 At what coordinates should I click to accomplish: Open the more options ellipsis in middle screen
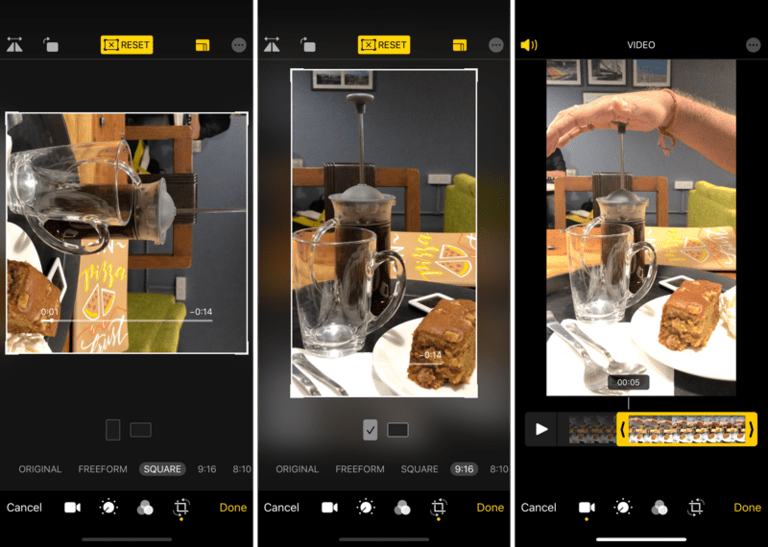(496, 45)
